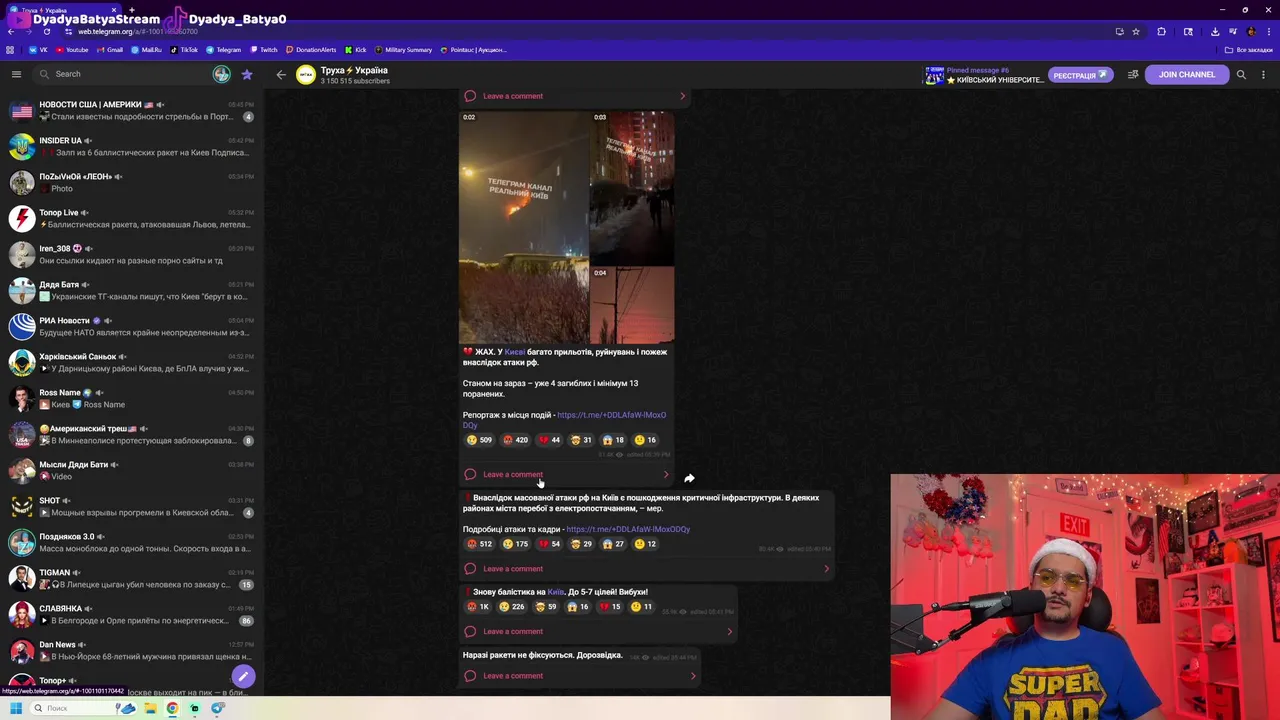Open the link after Подробиці атаки та кадри

click(x=628, y=529)
